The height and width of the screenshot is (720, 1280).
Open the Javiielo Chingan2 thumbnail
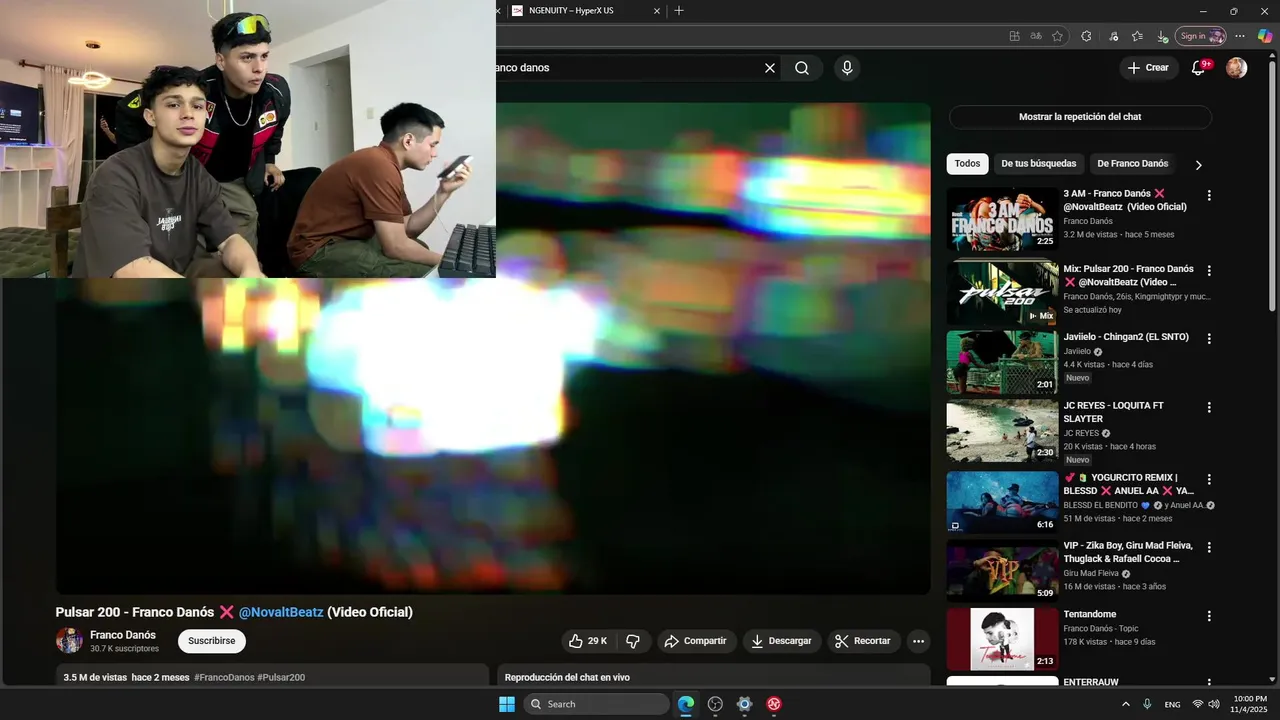(x=1002, y=362)
